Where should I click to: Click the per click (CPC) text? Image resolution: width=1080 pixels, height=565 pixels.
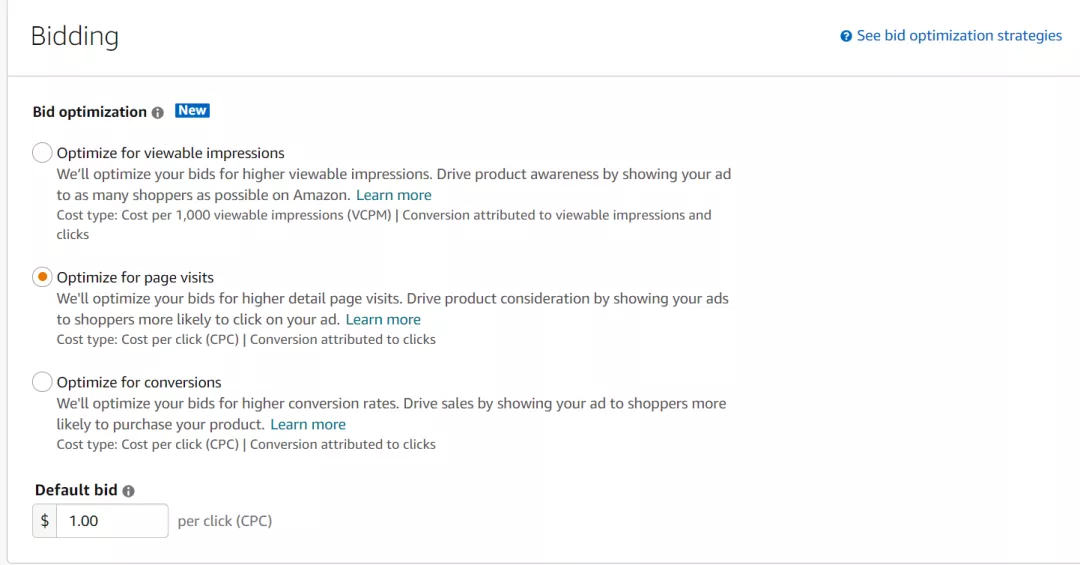225,521
